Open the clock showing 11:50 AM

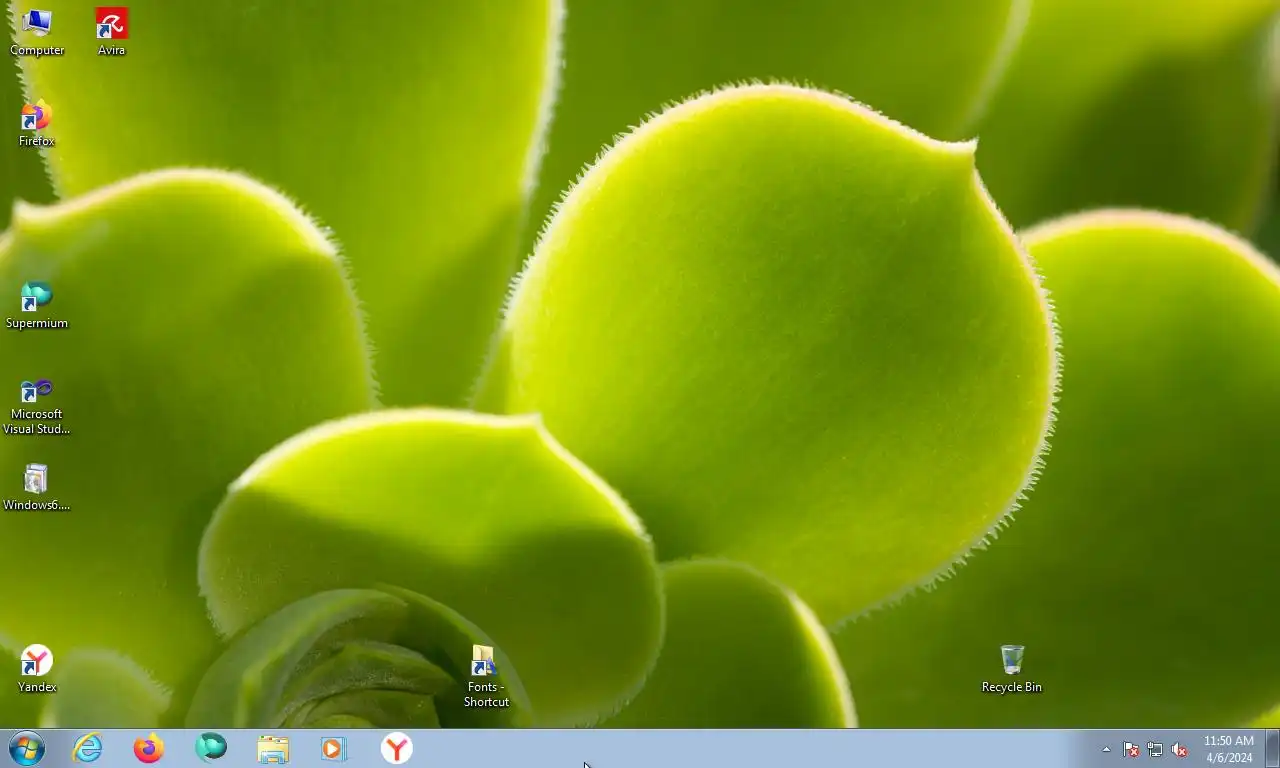(x=1229, y=749)
